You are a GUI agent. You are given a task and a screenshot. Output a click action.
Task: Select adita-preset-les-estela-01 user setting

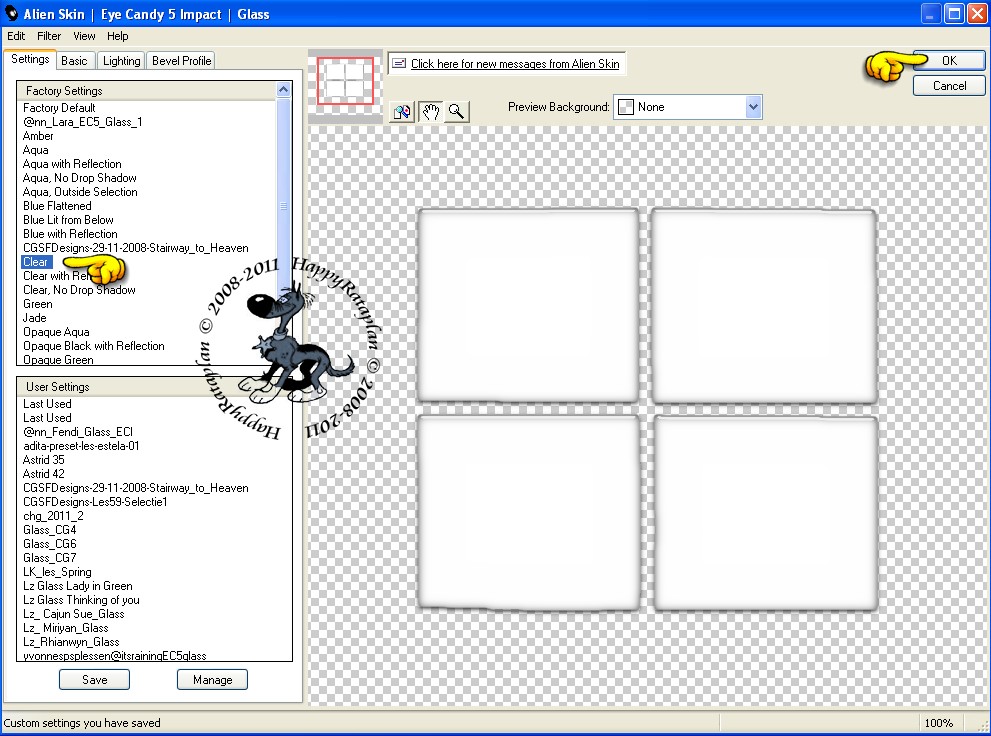(x=81, y=445)
